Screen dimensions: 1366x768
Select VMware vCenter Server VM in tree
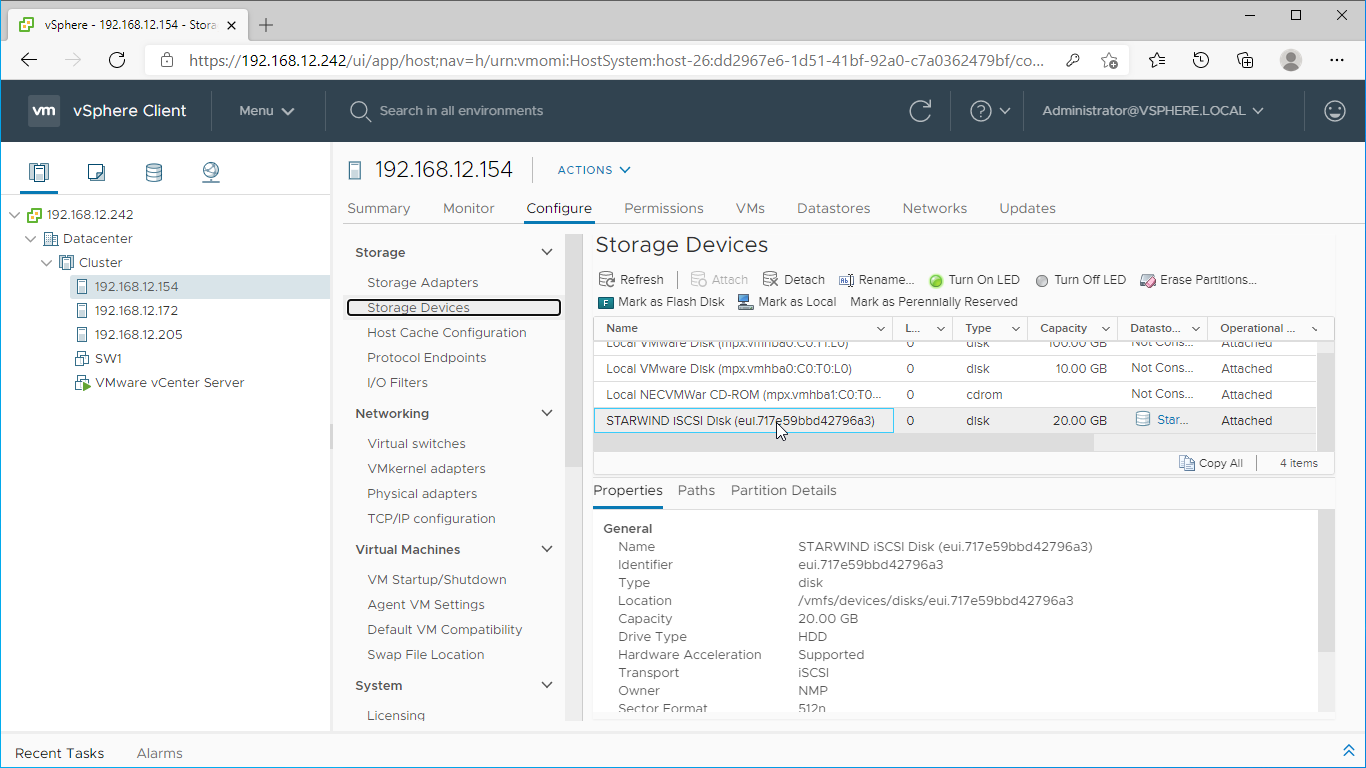pyautogui.click(x=169, y=383)
